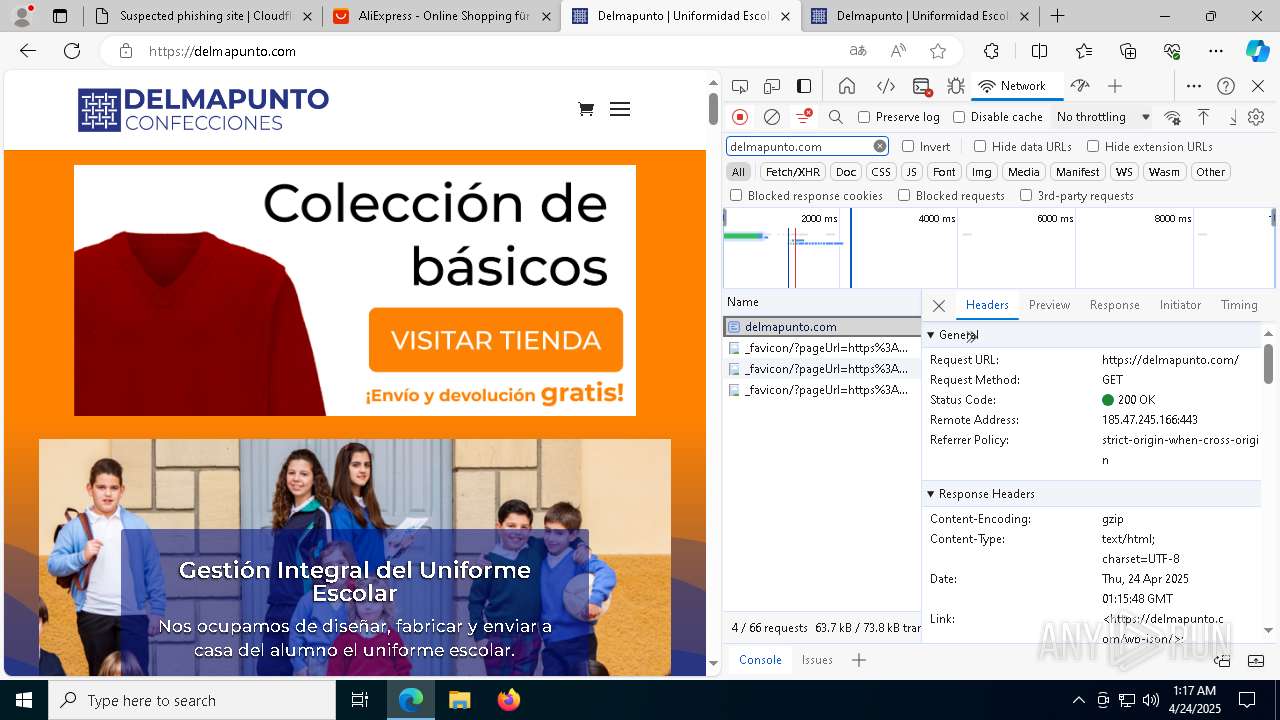Filter requests by Fetch/XHR type
This screenshot has height=720, width=1280.
tap(793, 172)
